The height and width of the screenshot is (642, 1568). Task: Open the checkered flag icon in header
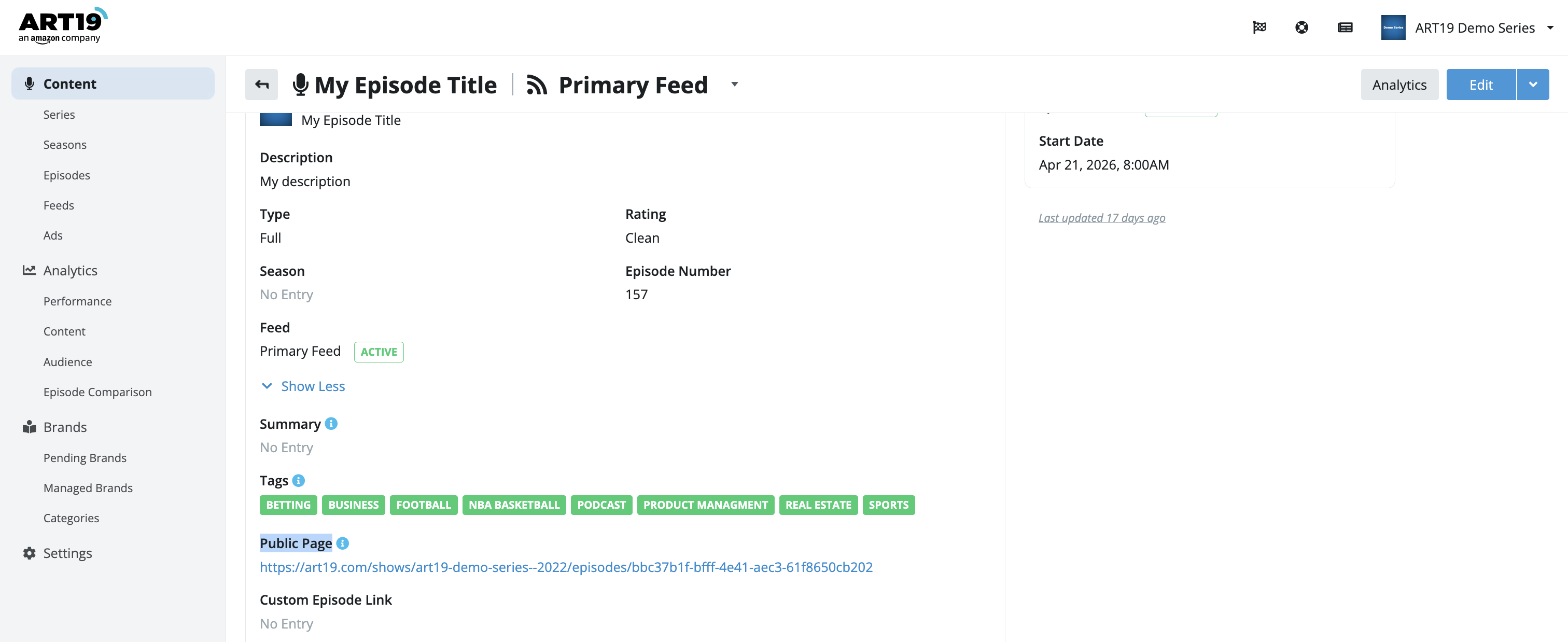click(x=1259, y=27)
